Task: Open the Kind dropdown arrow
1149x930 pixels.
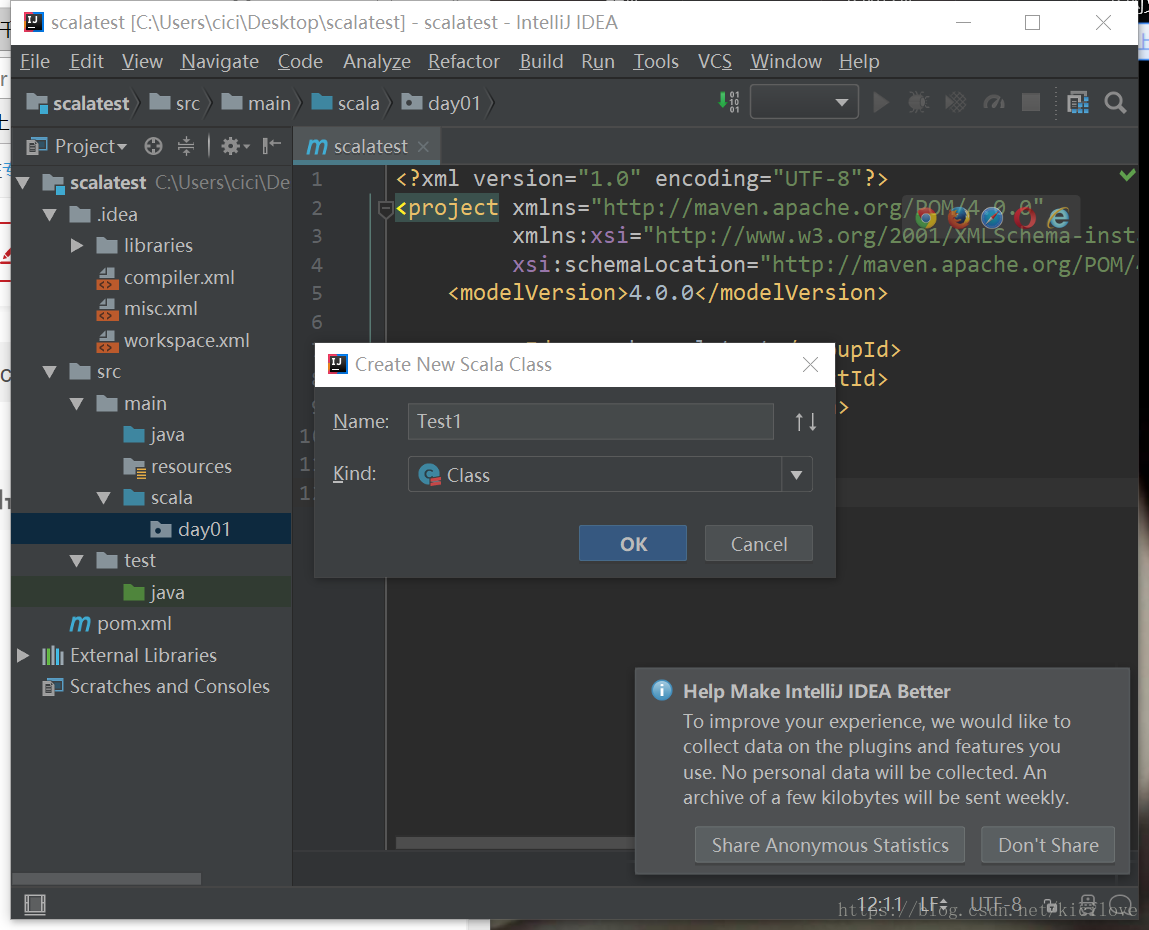Action: 797,475
